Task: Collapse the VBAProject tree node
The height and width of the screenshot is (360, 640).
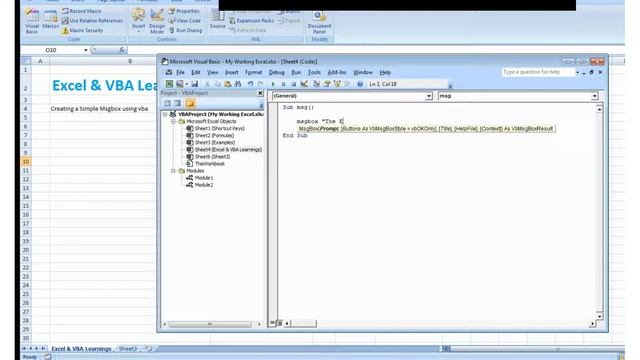Action: tap(165, 114)
